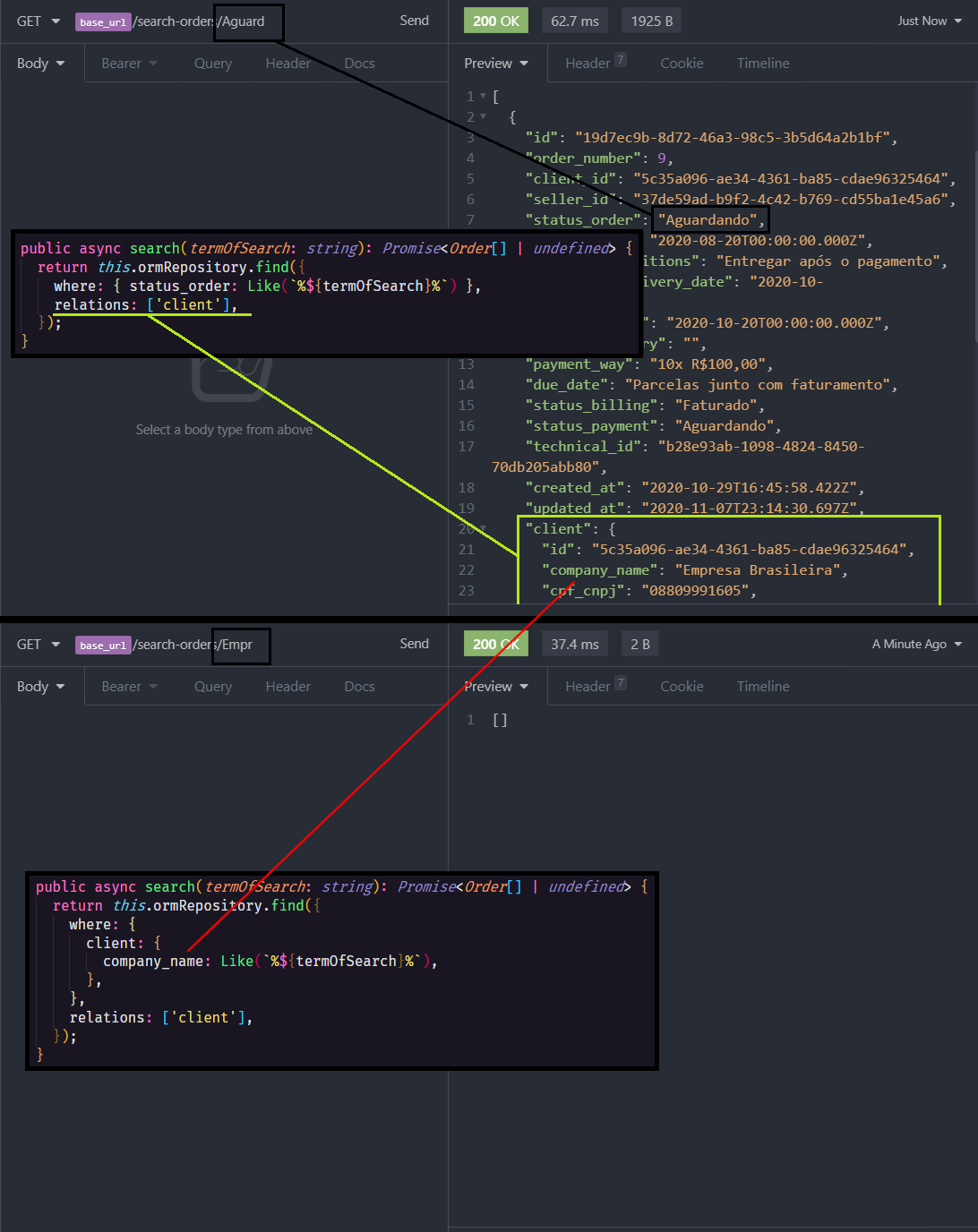978x1232 pixels.
Task: Click the "Parcelas junto com faturamento" due_date value
Action: click(x=757, y=384)
